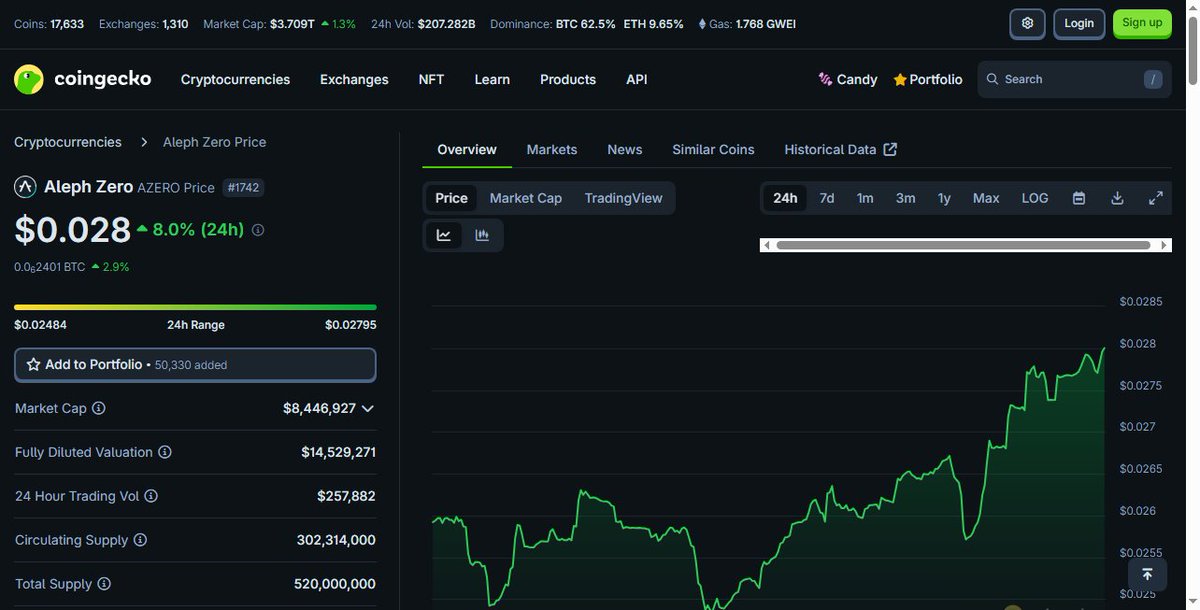Show Total Supply info tooltip
Image resolution: width=1200 pixels, height=610 pixels.
pyautogui.click(x=104, y=584)
